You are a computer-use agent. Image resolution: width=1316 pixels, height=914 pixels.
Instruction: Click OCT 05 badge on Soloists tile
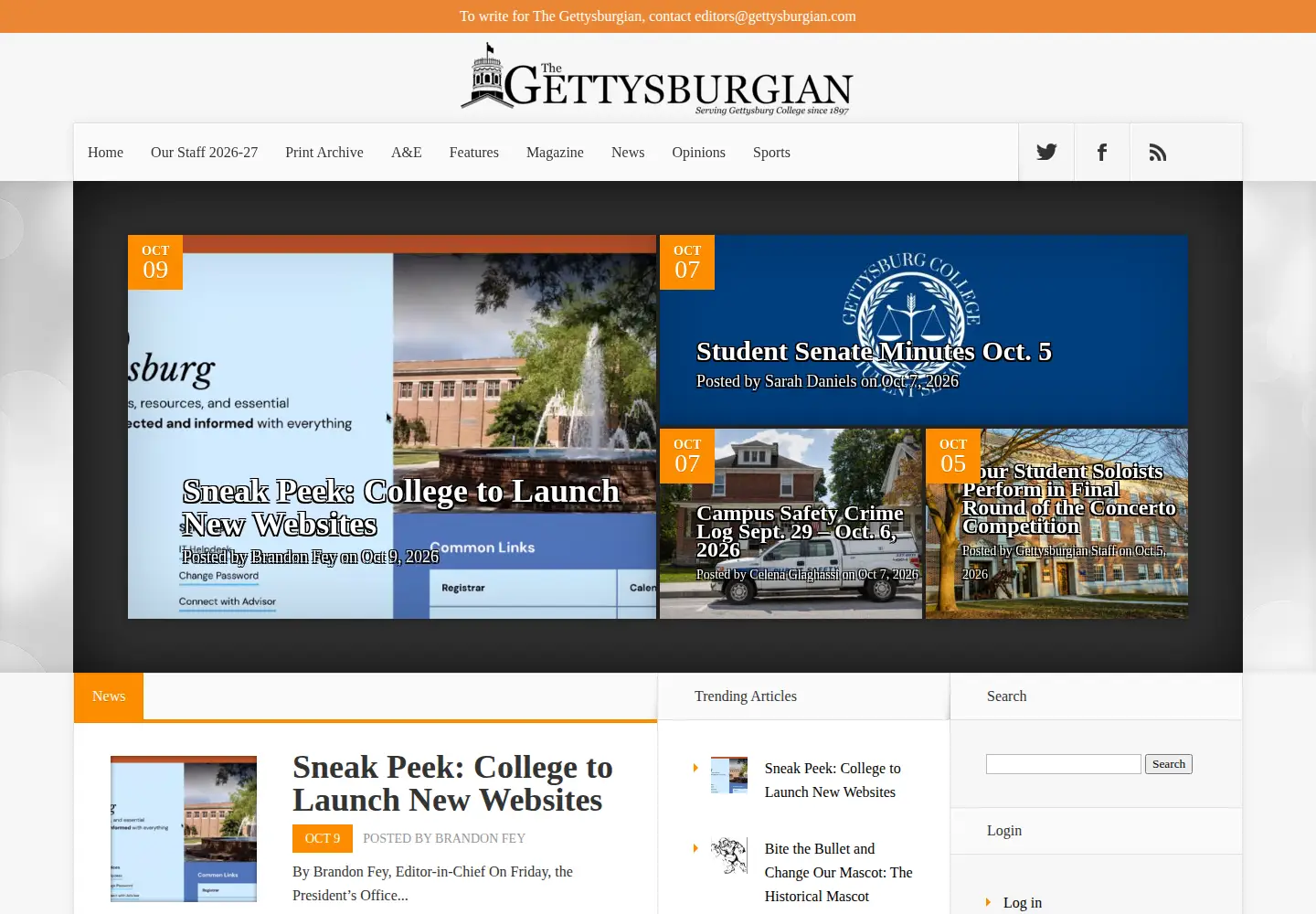coord(953,456)
